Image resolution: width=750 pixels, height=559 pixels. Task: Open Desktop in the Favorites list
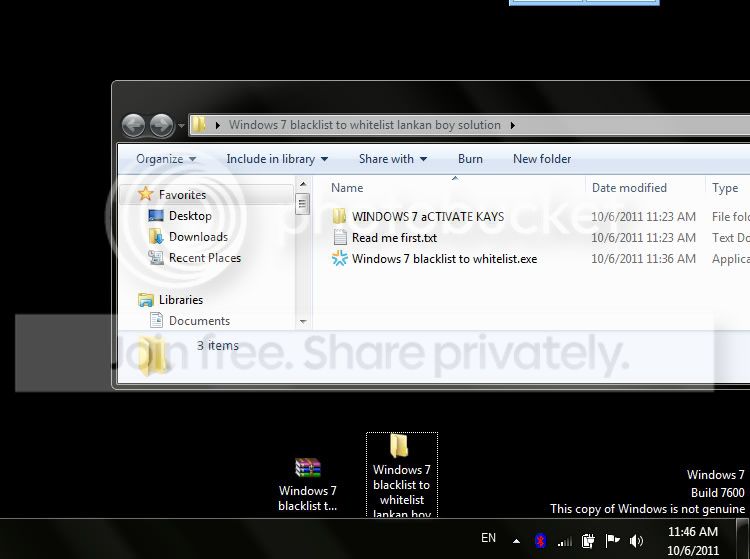click(190, 216)
